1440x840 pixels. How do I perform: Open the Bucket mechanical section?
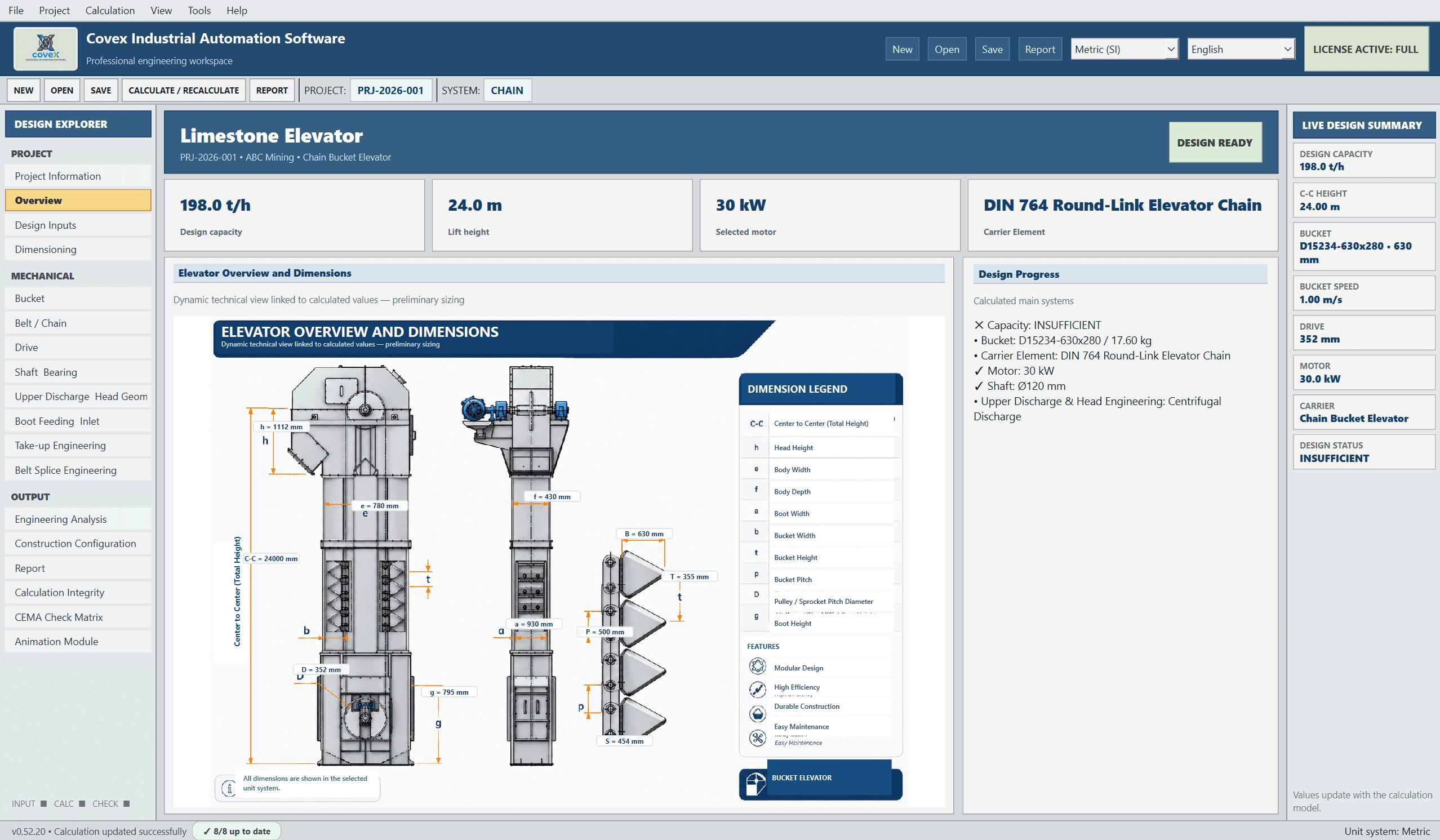pyautogui.click(x=78, y=298)
